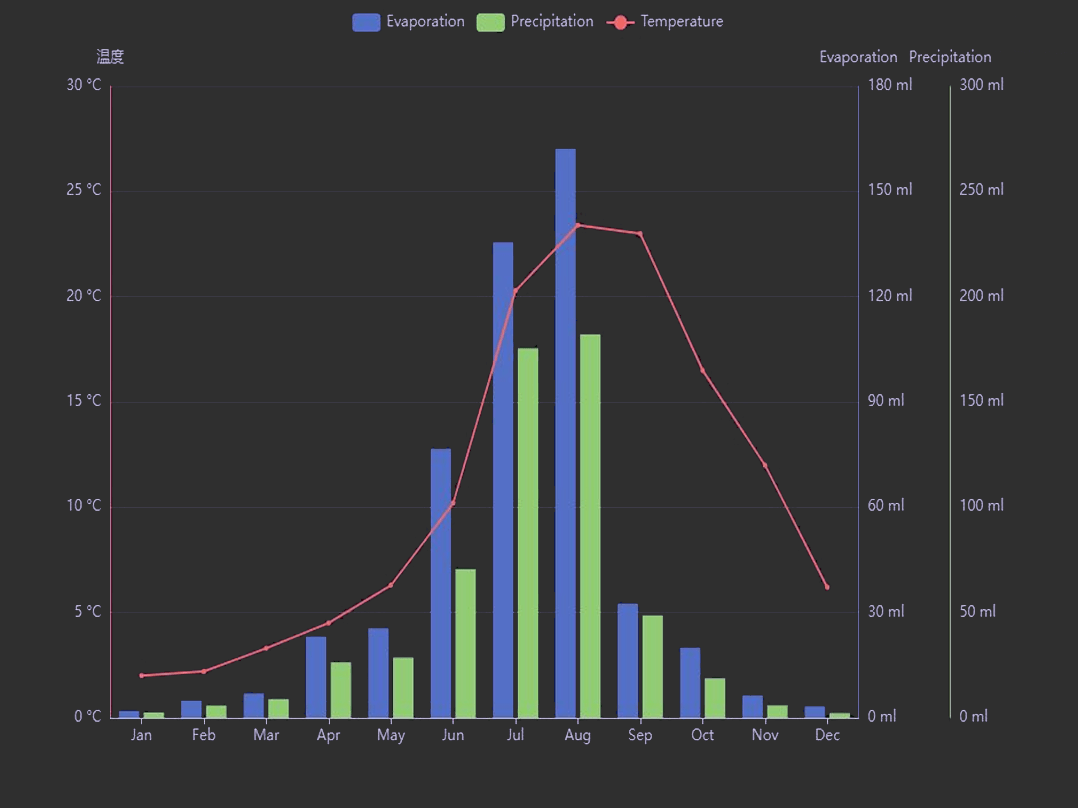Click the Temperature legend text label
Screen dimensions: 1078x808
[681, 22]
